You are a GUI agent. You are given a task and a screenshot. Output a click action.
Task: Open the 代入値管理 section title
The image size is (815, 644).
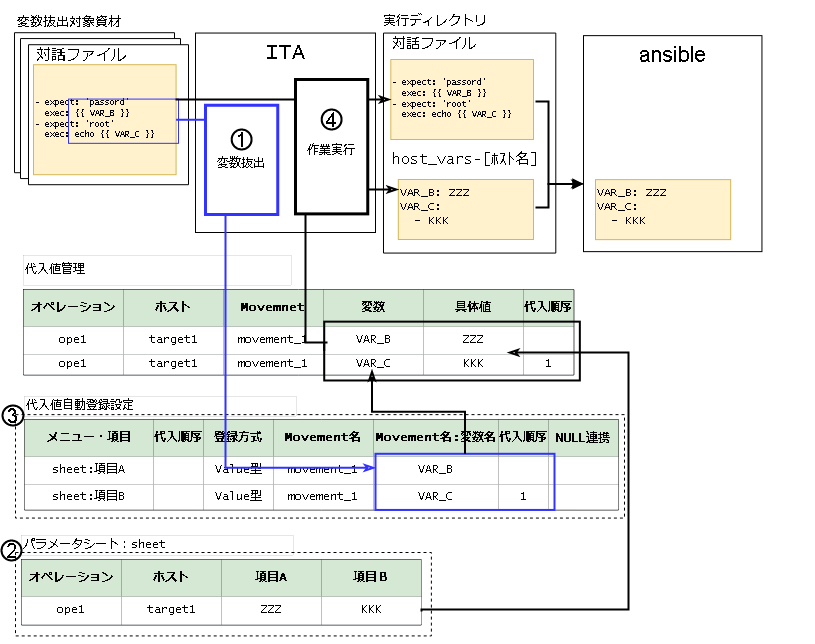pyautogui.click(x=56, y=269)
